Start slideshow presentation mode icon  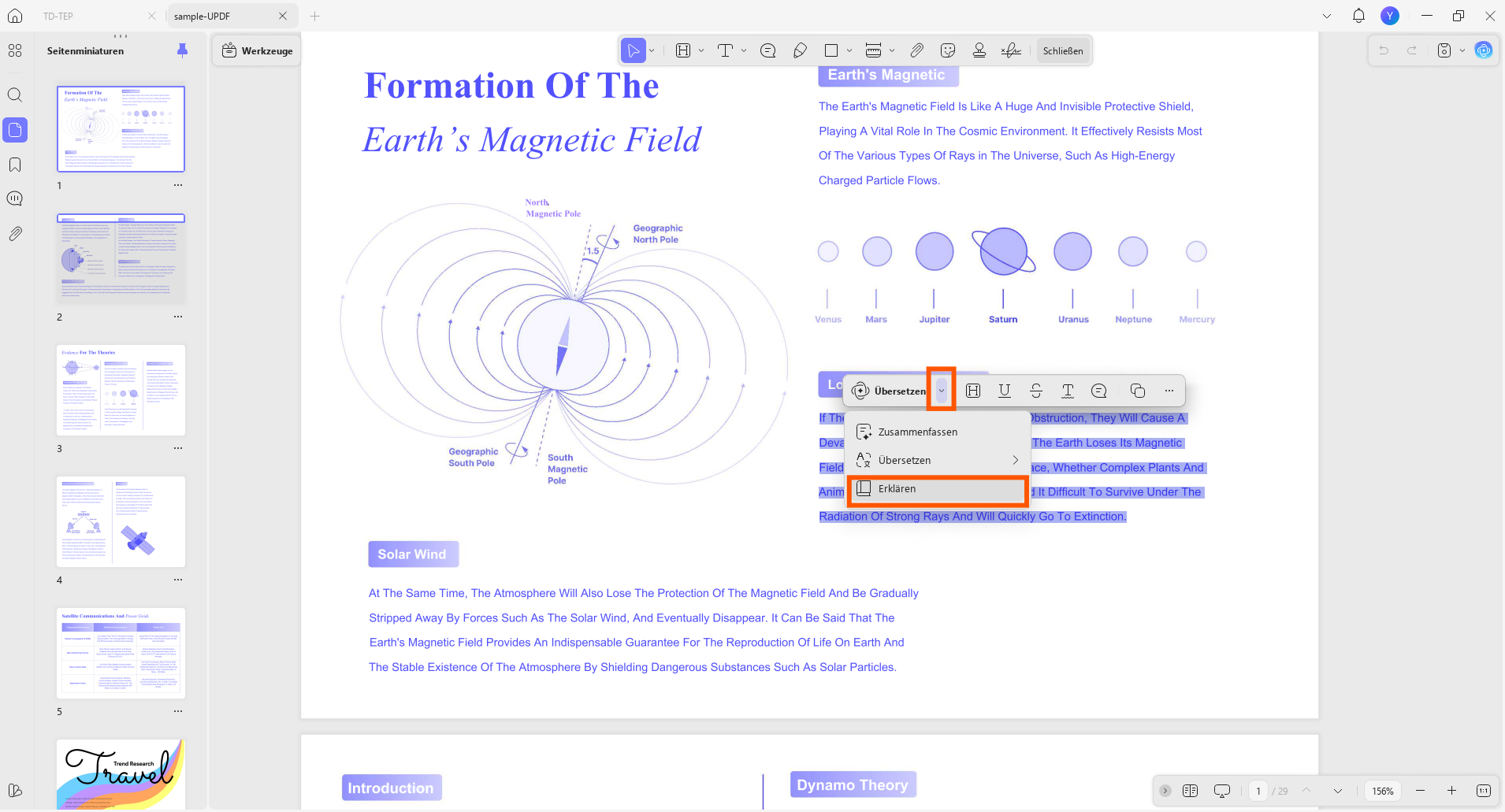tap(1222, 791)
